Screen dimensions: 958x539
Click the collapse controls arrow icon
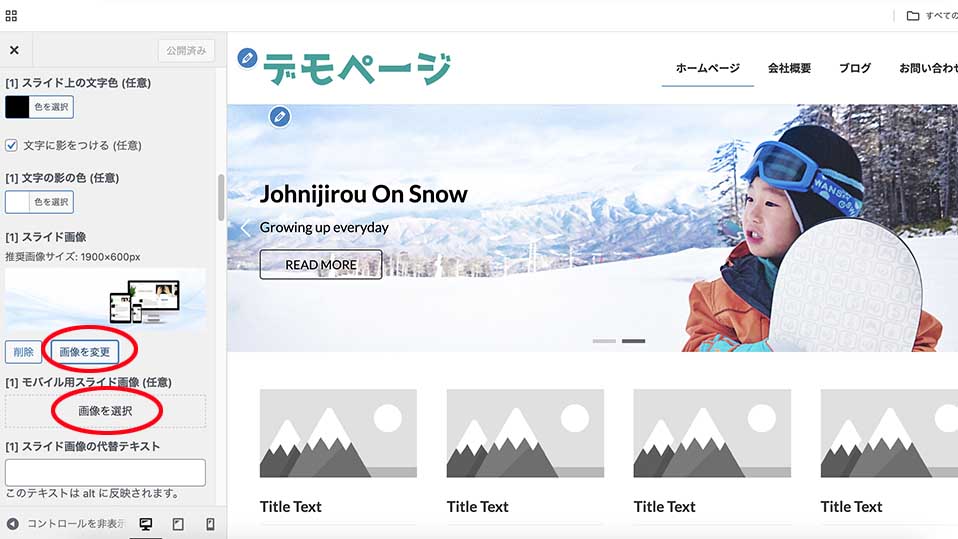pos(12,524)
